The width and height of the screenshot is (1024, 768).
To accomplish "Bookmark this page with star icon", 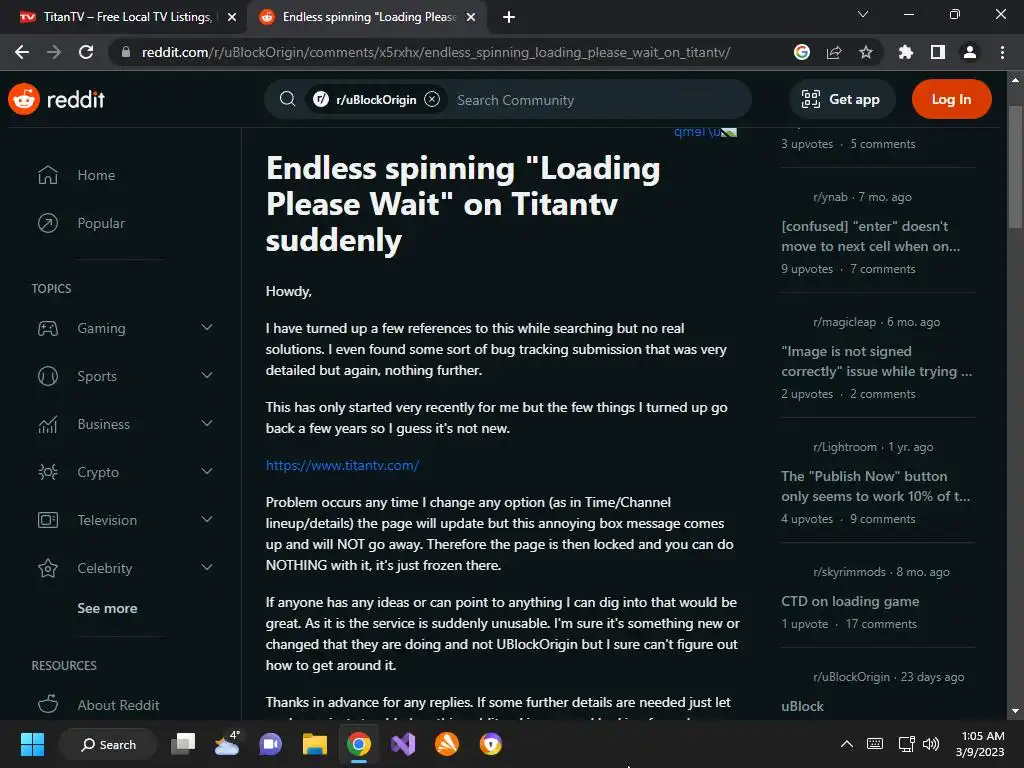I will pyautogui.click(x=866, y=52).
